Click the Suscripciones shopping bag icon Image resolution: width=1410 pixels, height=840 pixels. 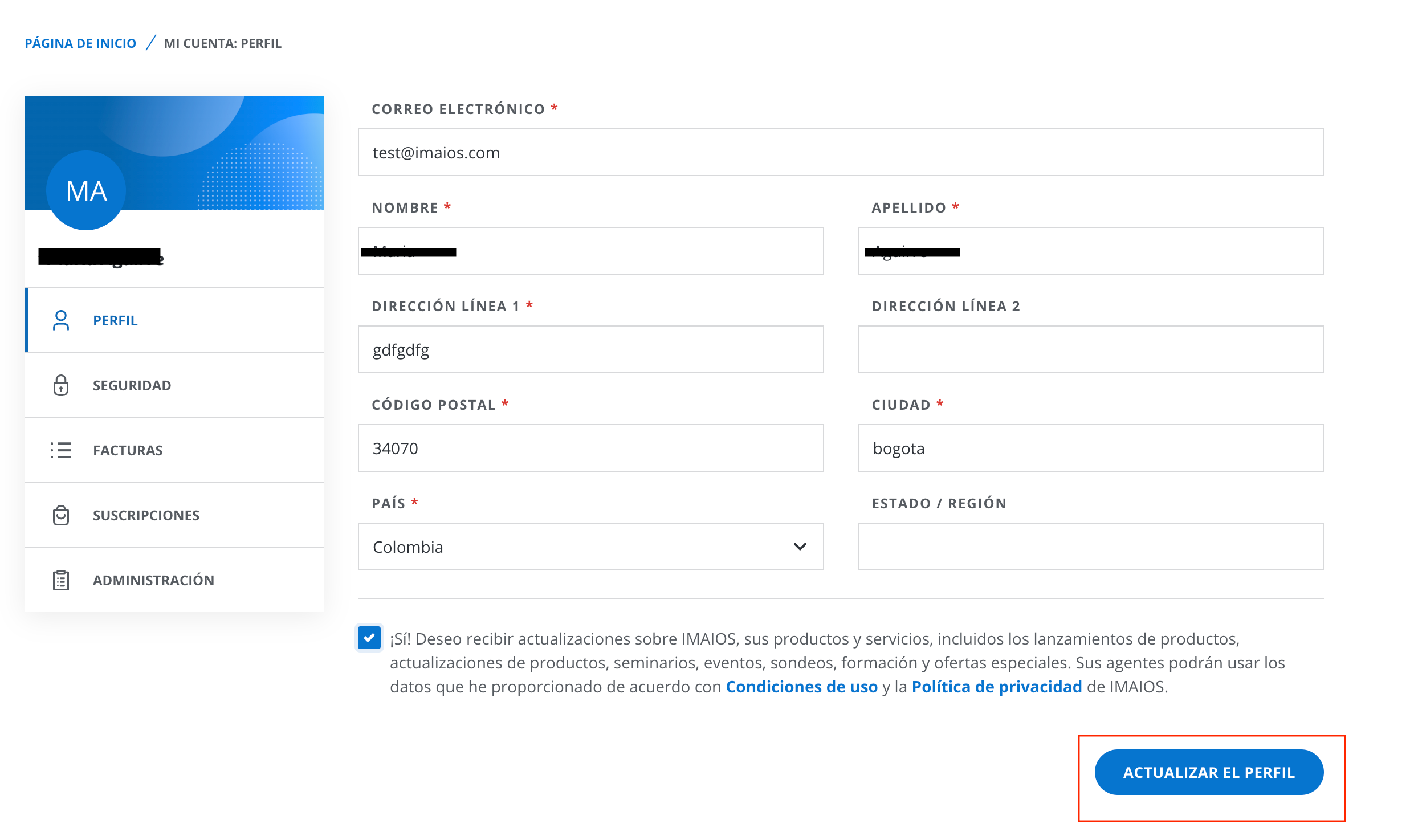[x=61, y=515]
